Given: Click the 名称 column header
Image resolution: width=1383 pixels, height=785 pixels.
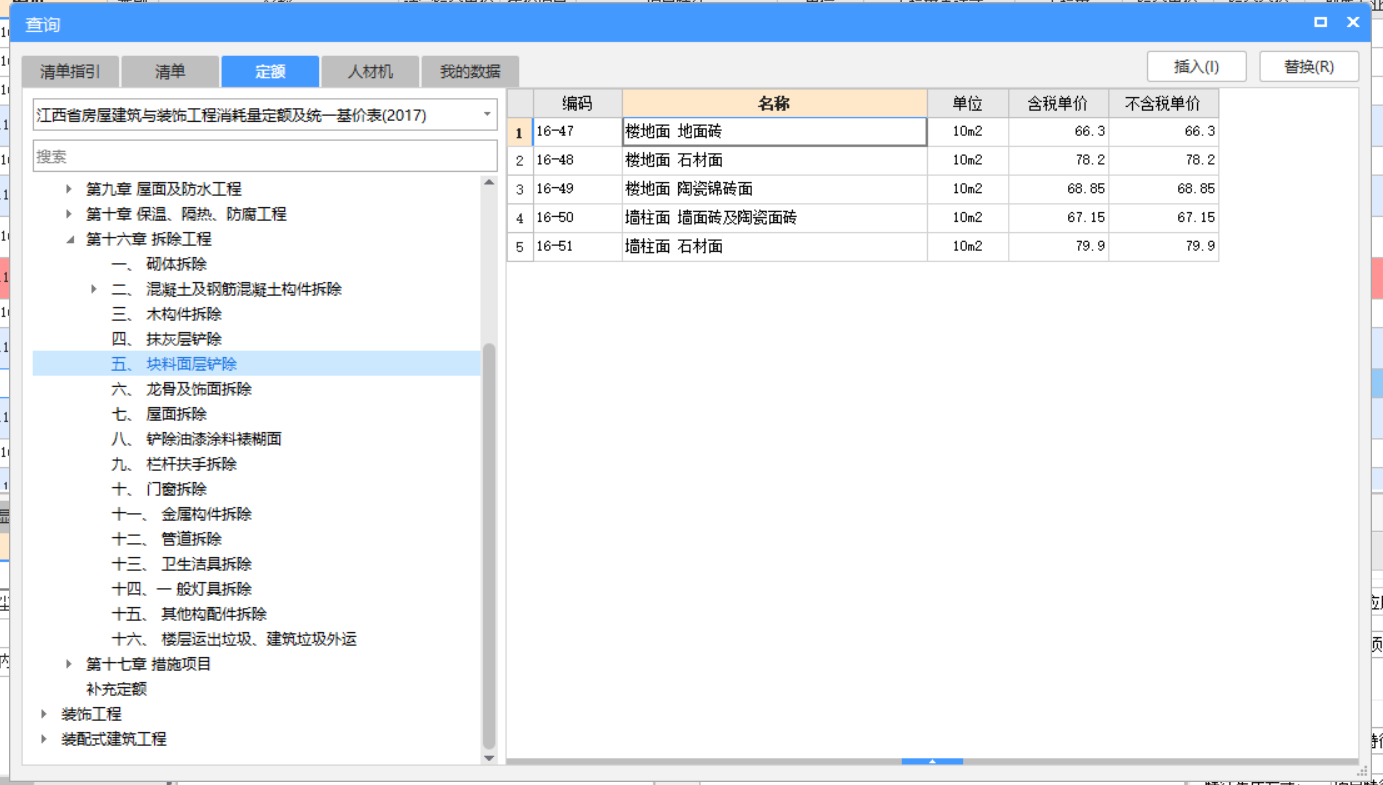Looking at the screenshot, I should coord(774,103).
